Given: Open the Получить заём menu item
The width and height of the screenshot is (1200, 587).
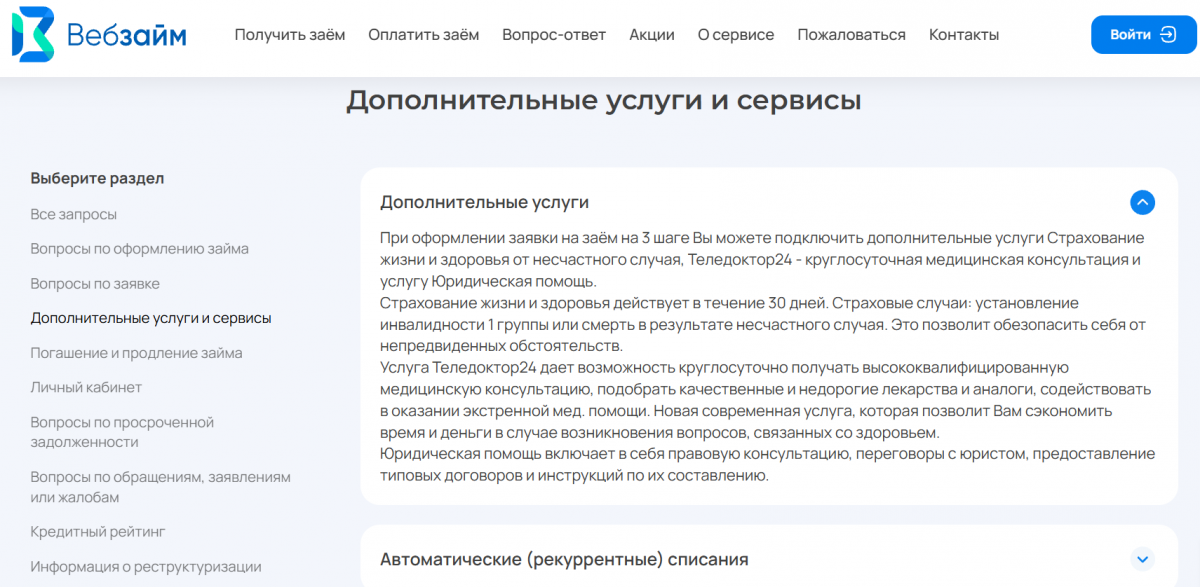Looking at the screenshot, I should (x=290, y=35).
